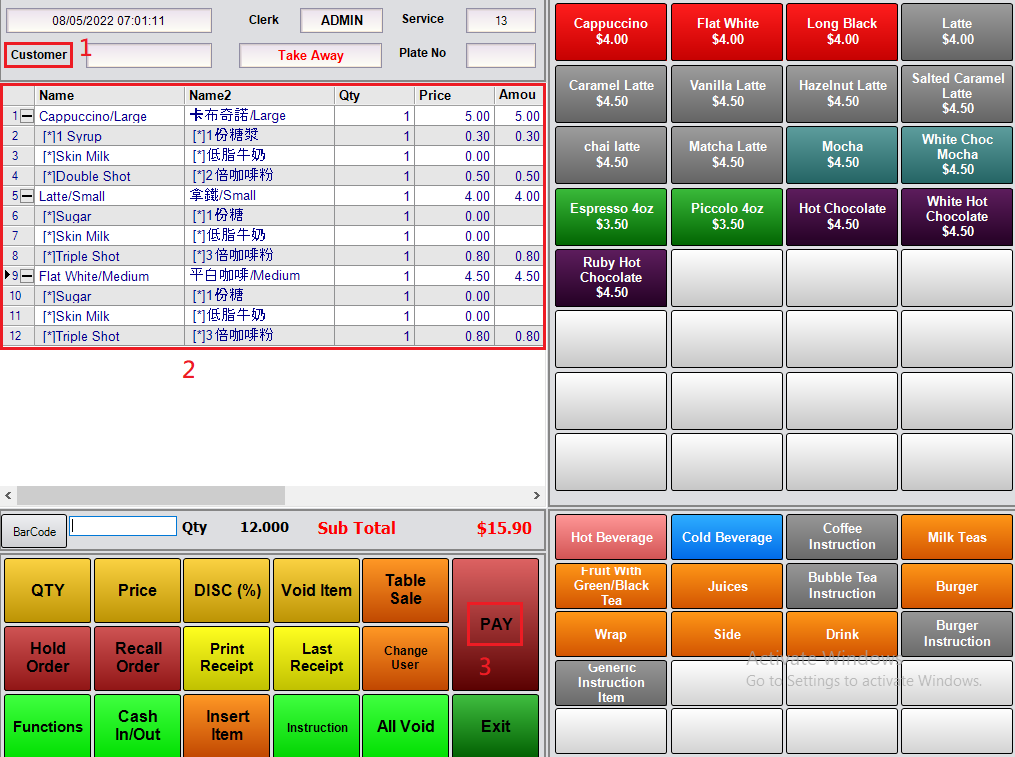Open the Side category
Viewport: 1015px width, 757px height.
pyautogui.click(x=727, y=634)
